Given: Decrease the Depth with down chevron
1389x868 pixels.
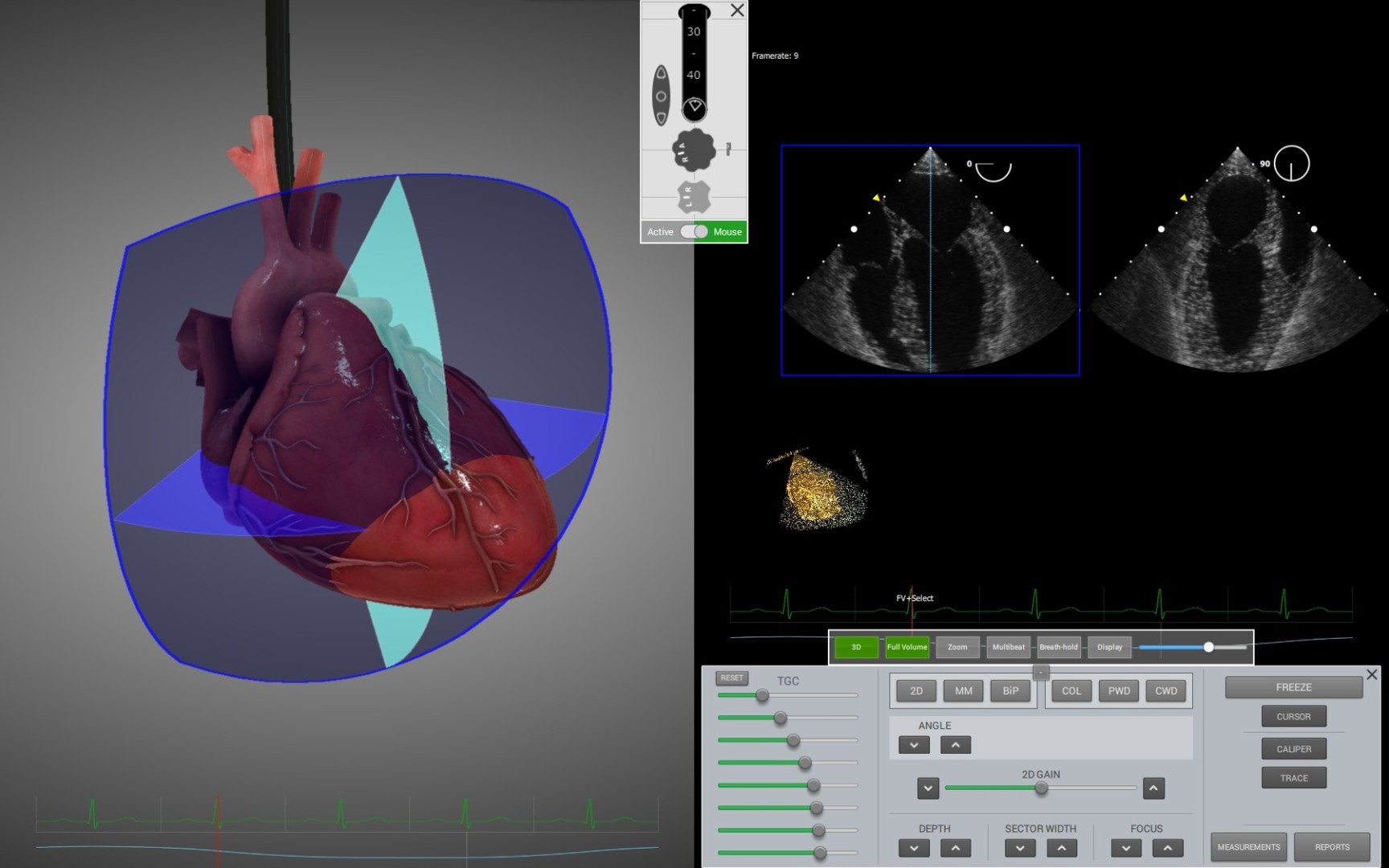Looking at the screenshot, I should [914, 848].
